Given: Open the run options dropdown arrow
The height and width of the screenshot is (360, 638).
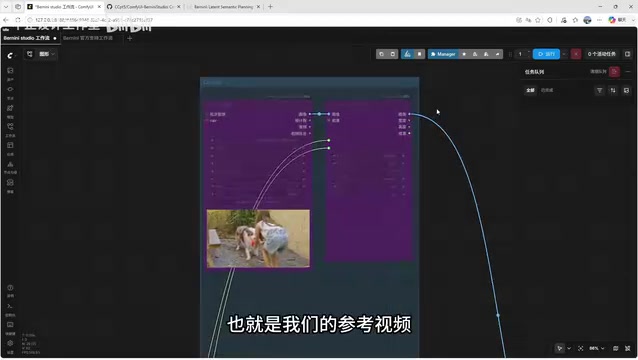Looking at the screenshot, I should (564, 54).
